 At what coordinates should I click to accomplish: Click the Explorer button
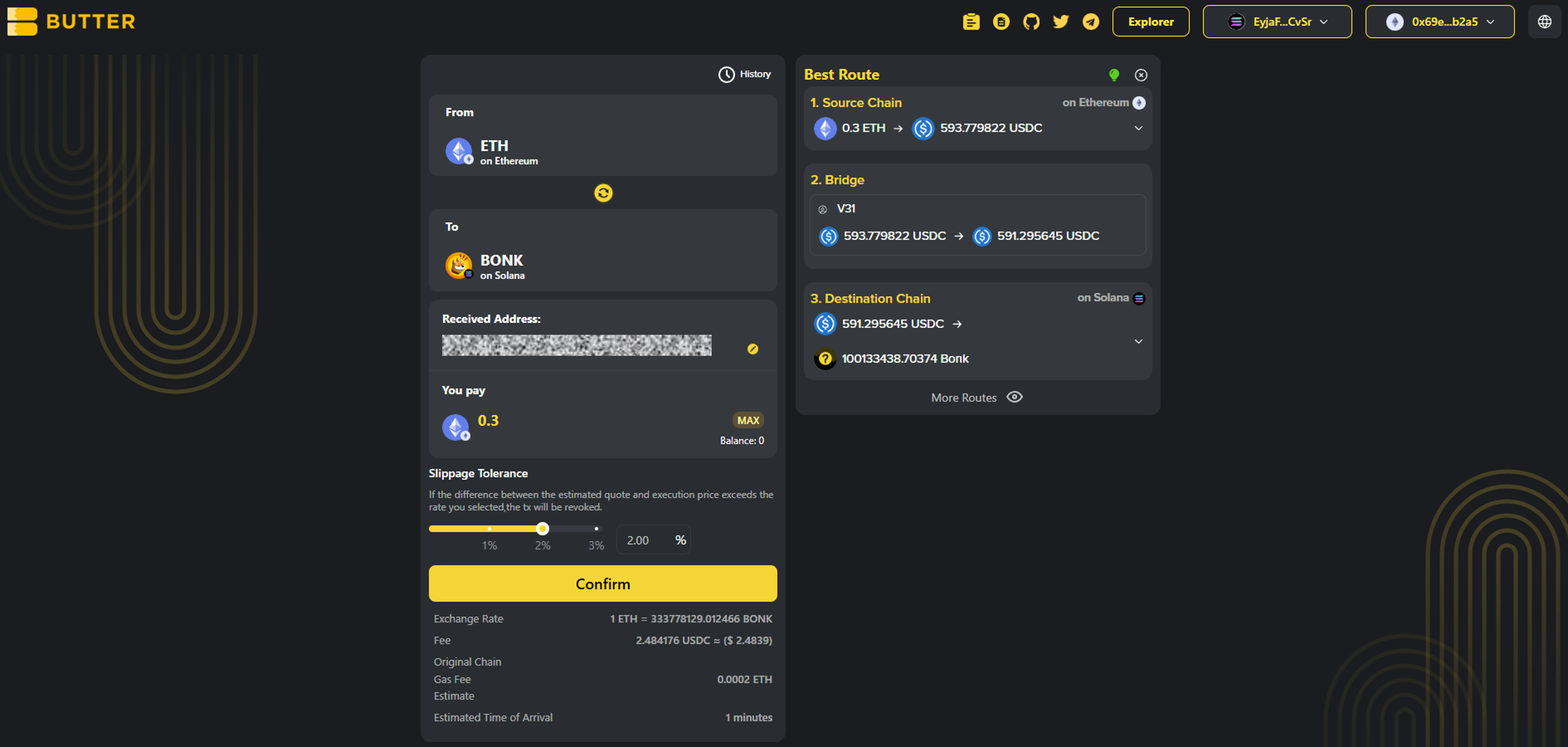click(1150, 22)
